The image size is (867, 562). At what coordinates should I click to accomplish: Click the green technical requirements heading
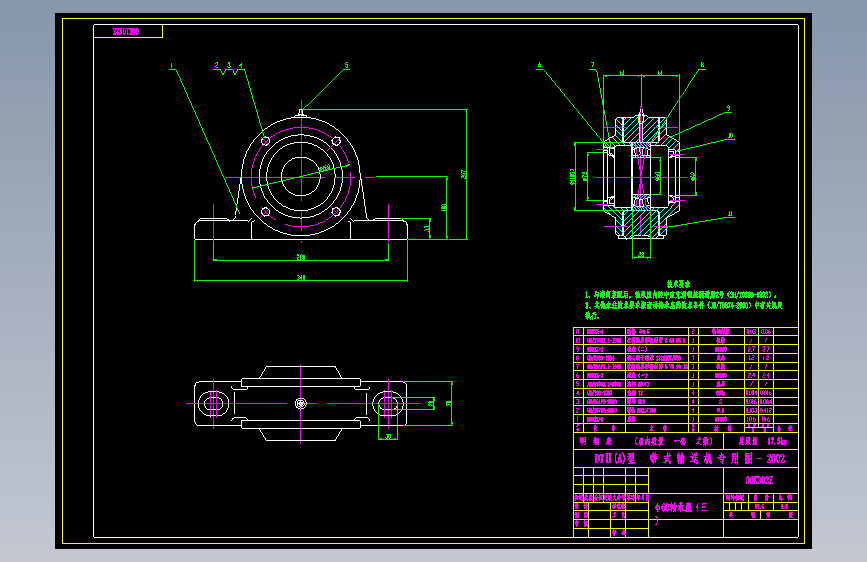(678, 284)
